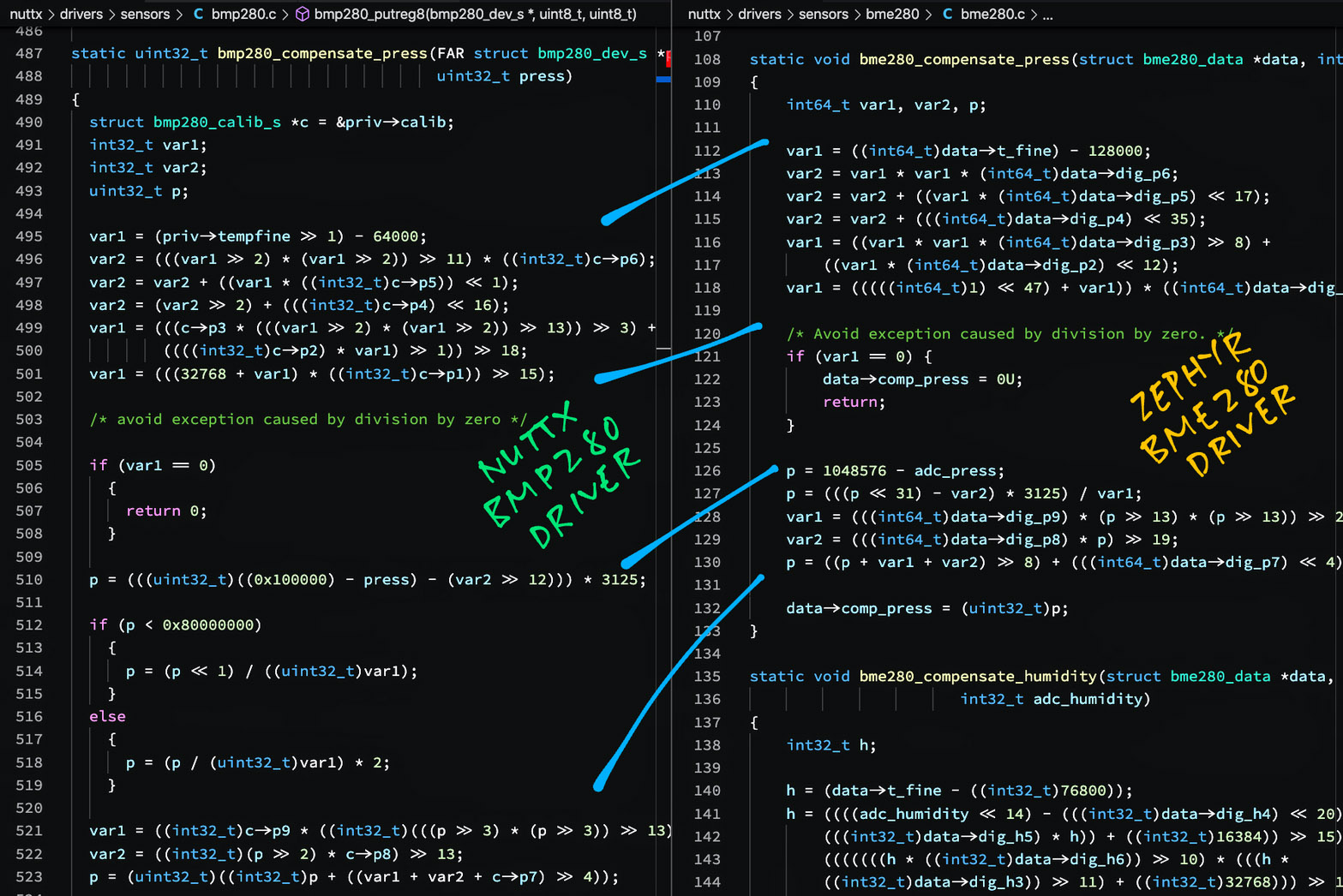The image size is (1343, 896).
Task: Click the C file icon beside bme280.c breadcrumb
Action: pos(947,14)
